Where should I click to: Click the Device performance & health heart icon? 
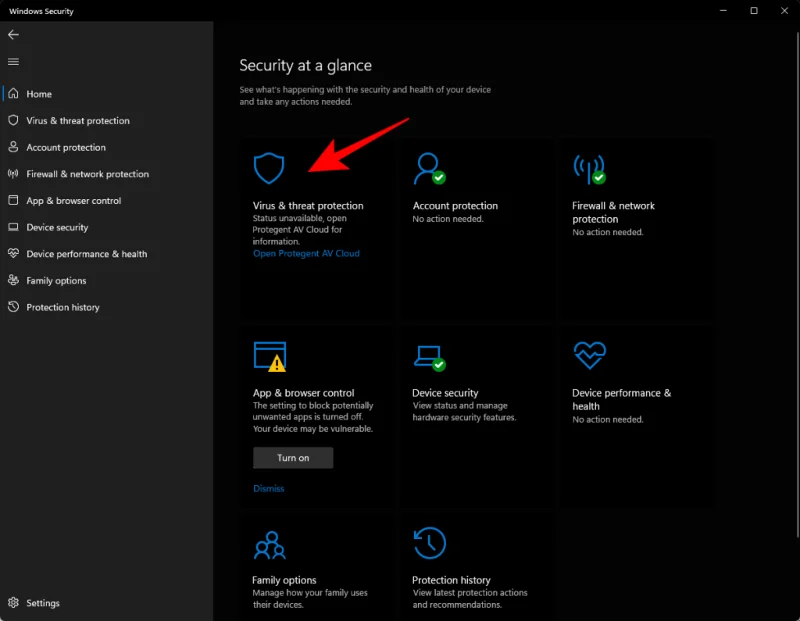pyautogui.click(x=588, y=355)
